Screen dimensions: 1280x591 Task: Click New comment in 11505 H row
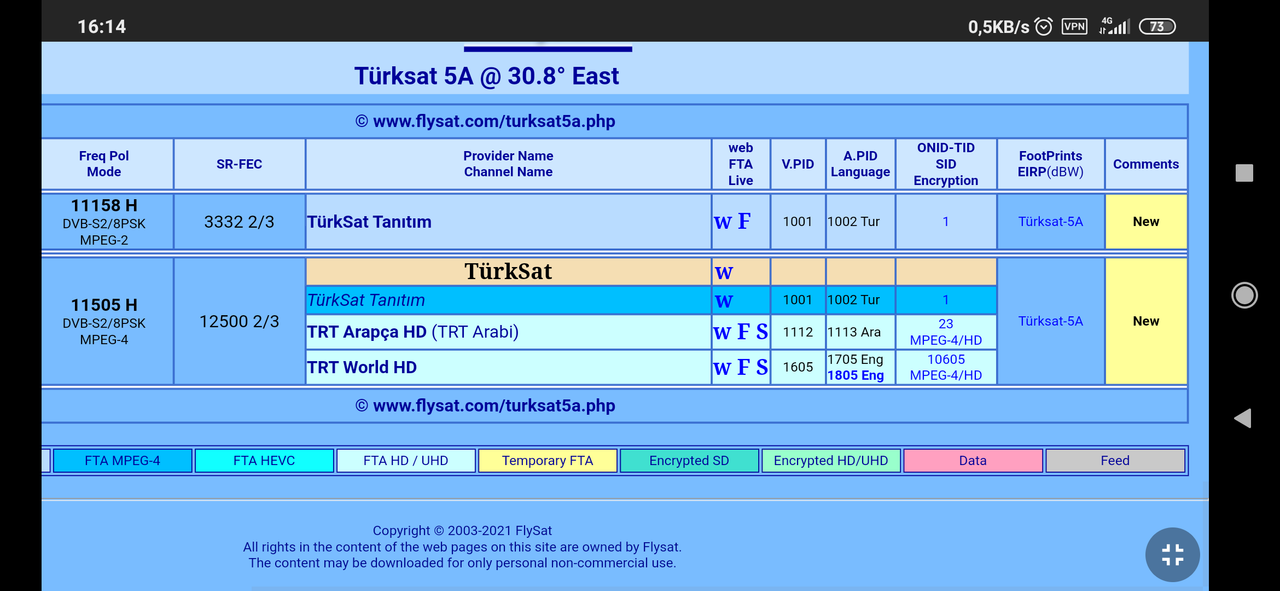[x=1146, y=321]
